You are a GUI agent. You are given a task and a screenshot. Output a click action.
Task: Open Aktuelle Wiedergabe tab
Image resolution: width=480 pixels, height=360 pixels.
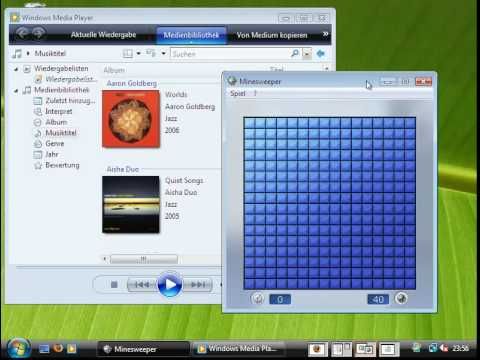tap(103, 35)
